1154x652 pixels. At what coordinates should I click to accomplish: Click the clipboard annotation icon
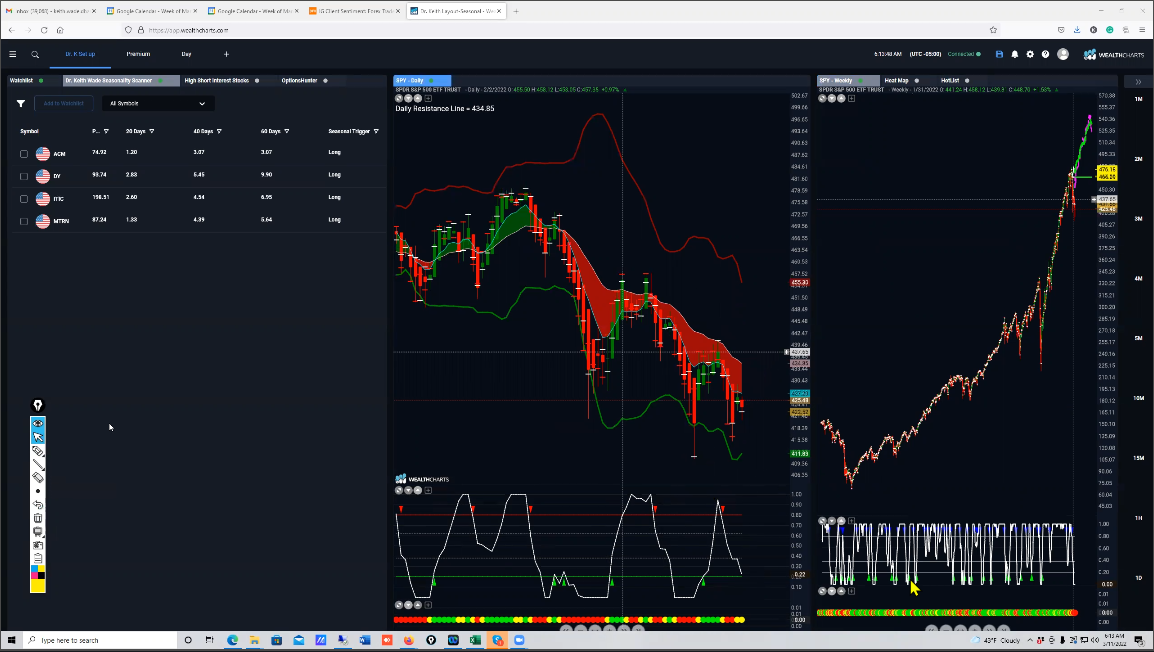[x=38, y=559]
